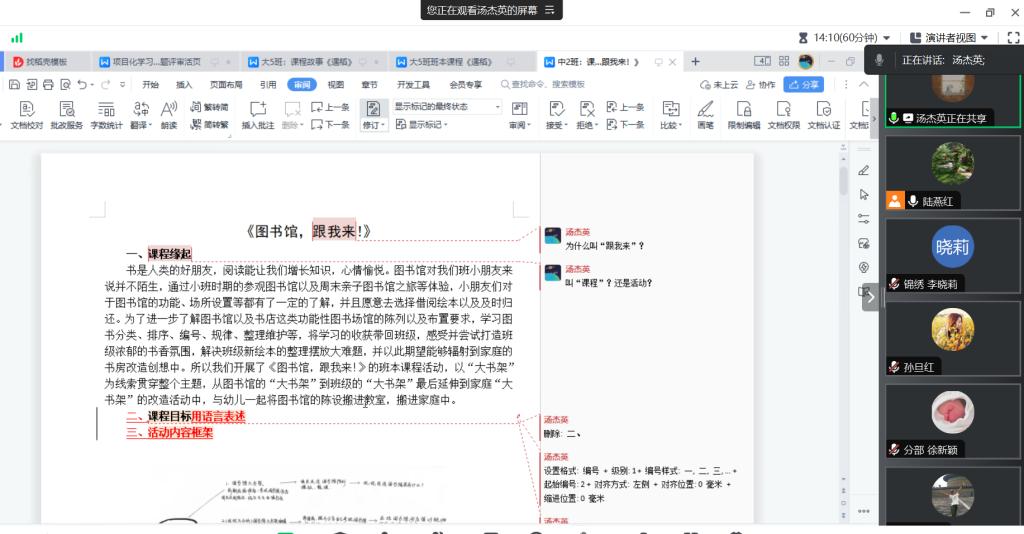This screenshot has height=534, width=1024.
Task: Click the Redo arrow icon
Action: coord(105,84)
